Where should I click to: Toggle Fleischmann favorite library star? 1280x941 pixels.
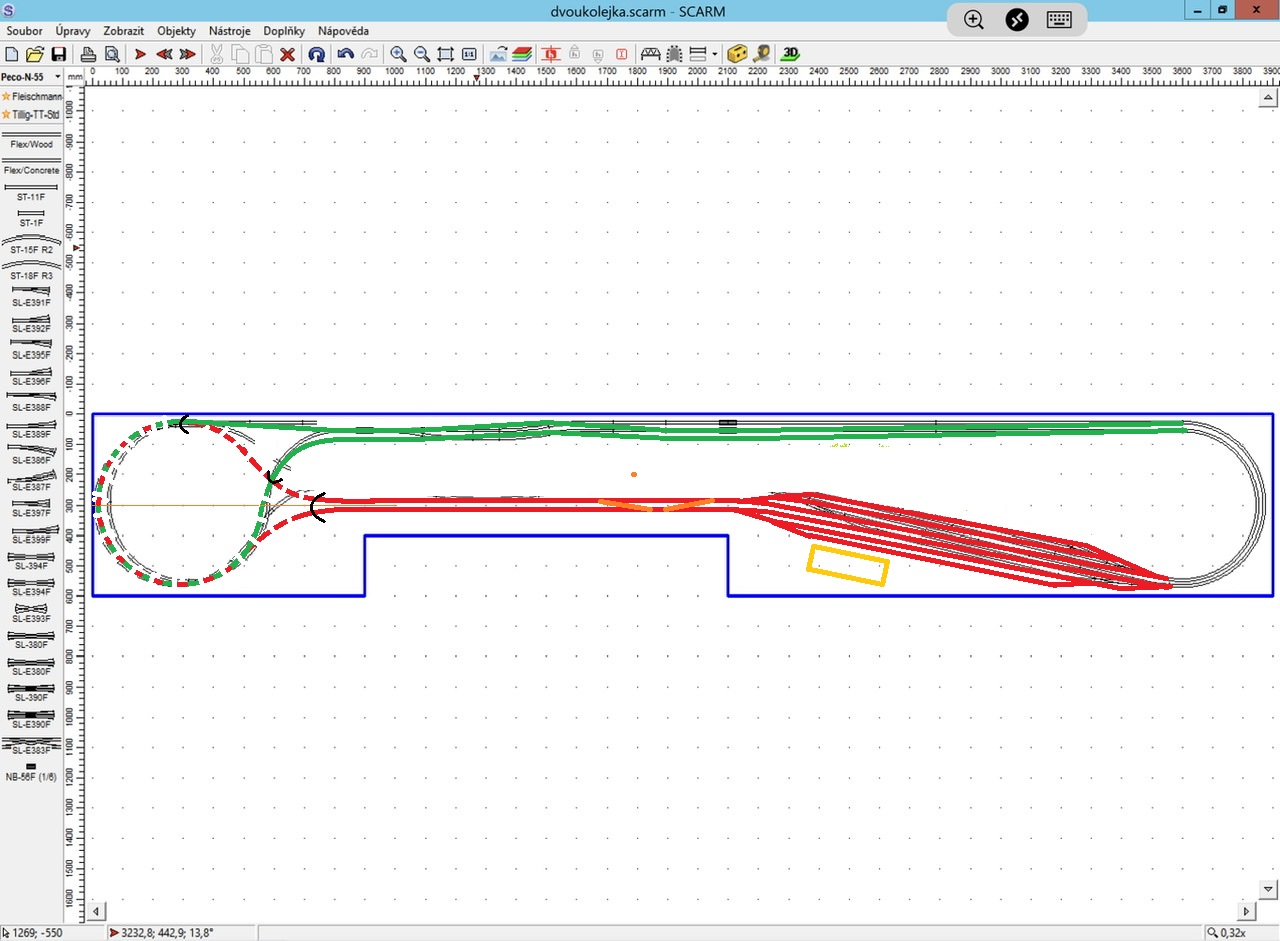coord(6,96)
